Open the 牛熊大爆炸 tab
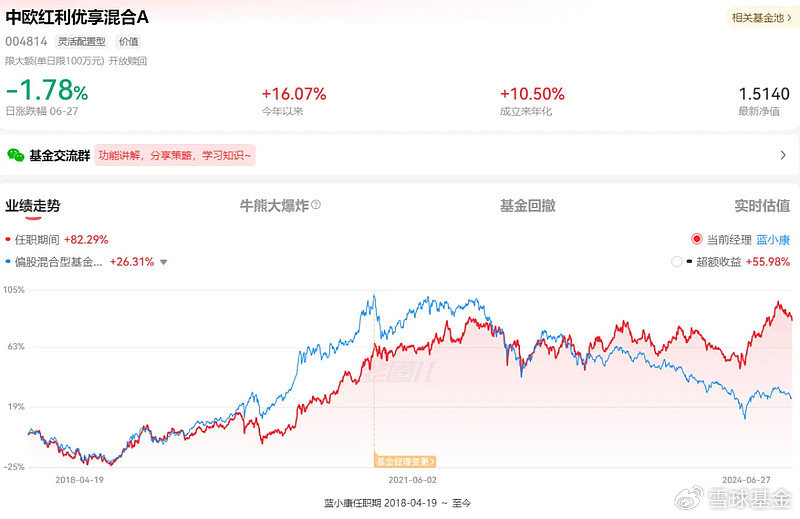 click(273, 206)
